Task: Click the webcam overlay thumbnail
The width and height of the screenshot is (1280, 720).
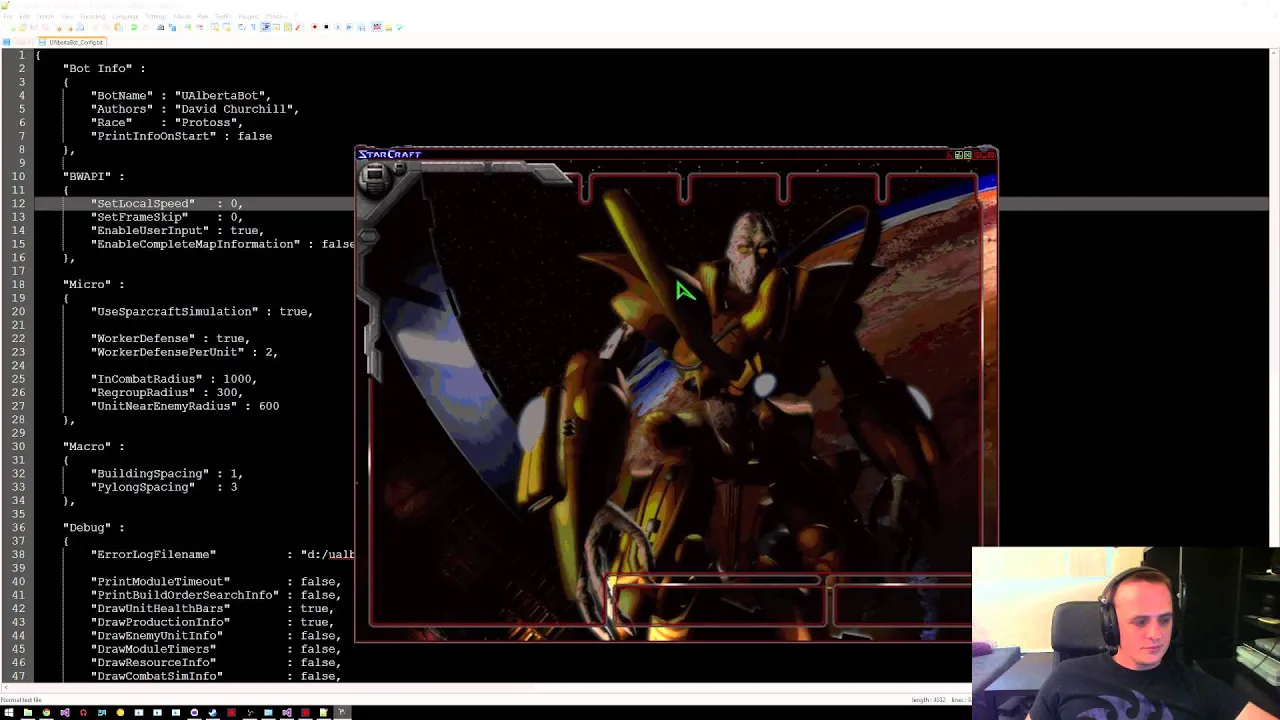Action: click(1125, 632)
